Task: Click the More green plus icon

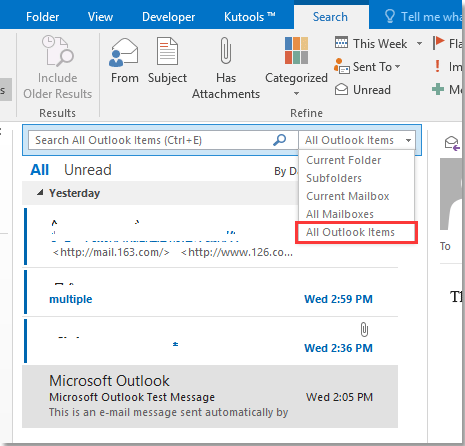Action: 438,89
